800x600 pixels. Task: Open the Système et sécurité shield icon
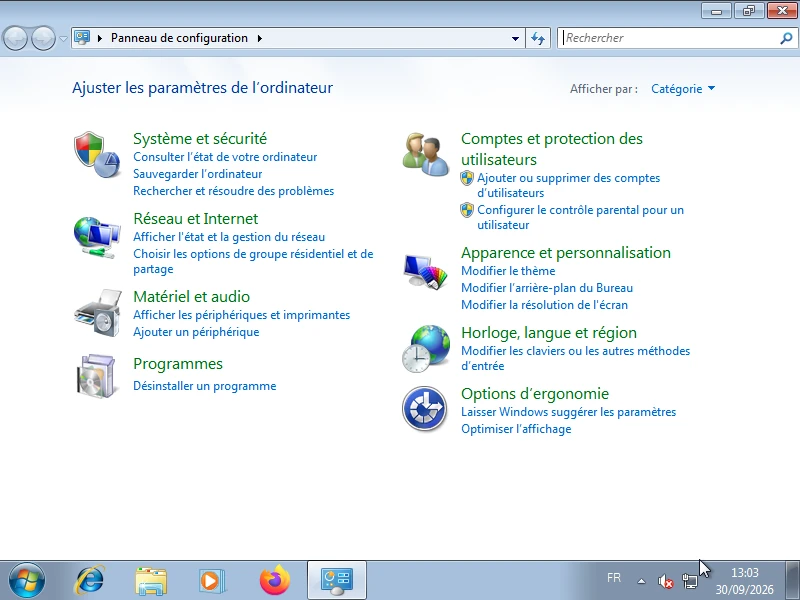[97, 154]
